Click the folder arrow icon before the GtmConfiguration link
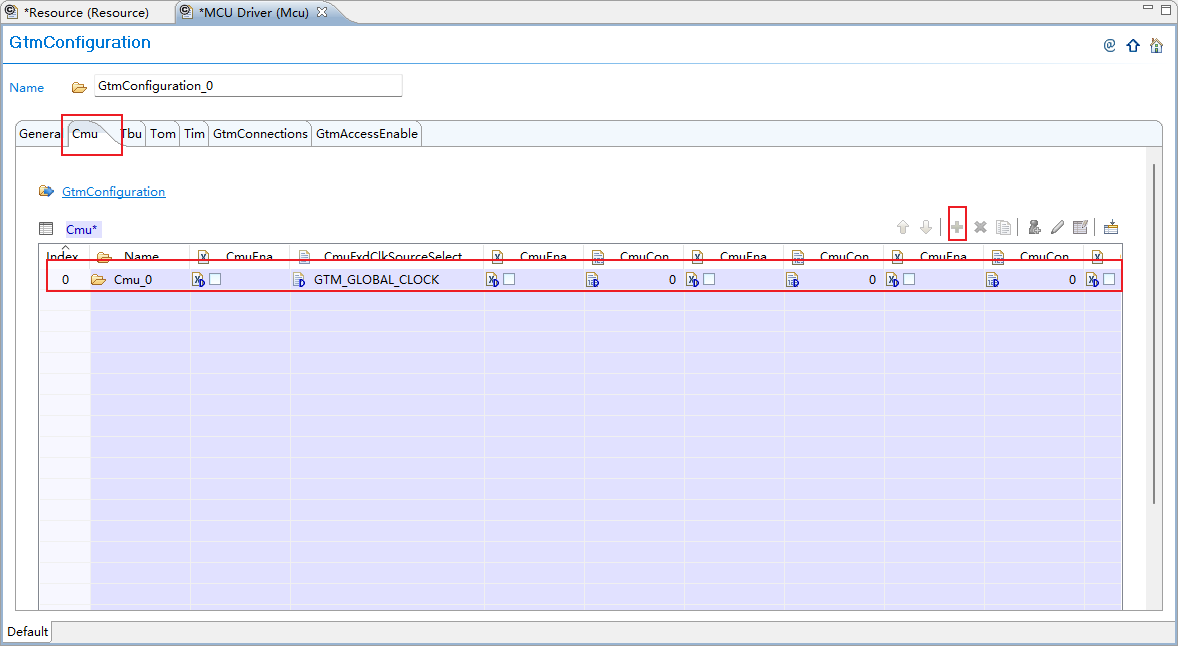The height and width of the screenshot is (646, 1178). (x=47, y=191)
